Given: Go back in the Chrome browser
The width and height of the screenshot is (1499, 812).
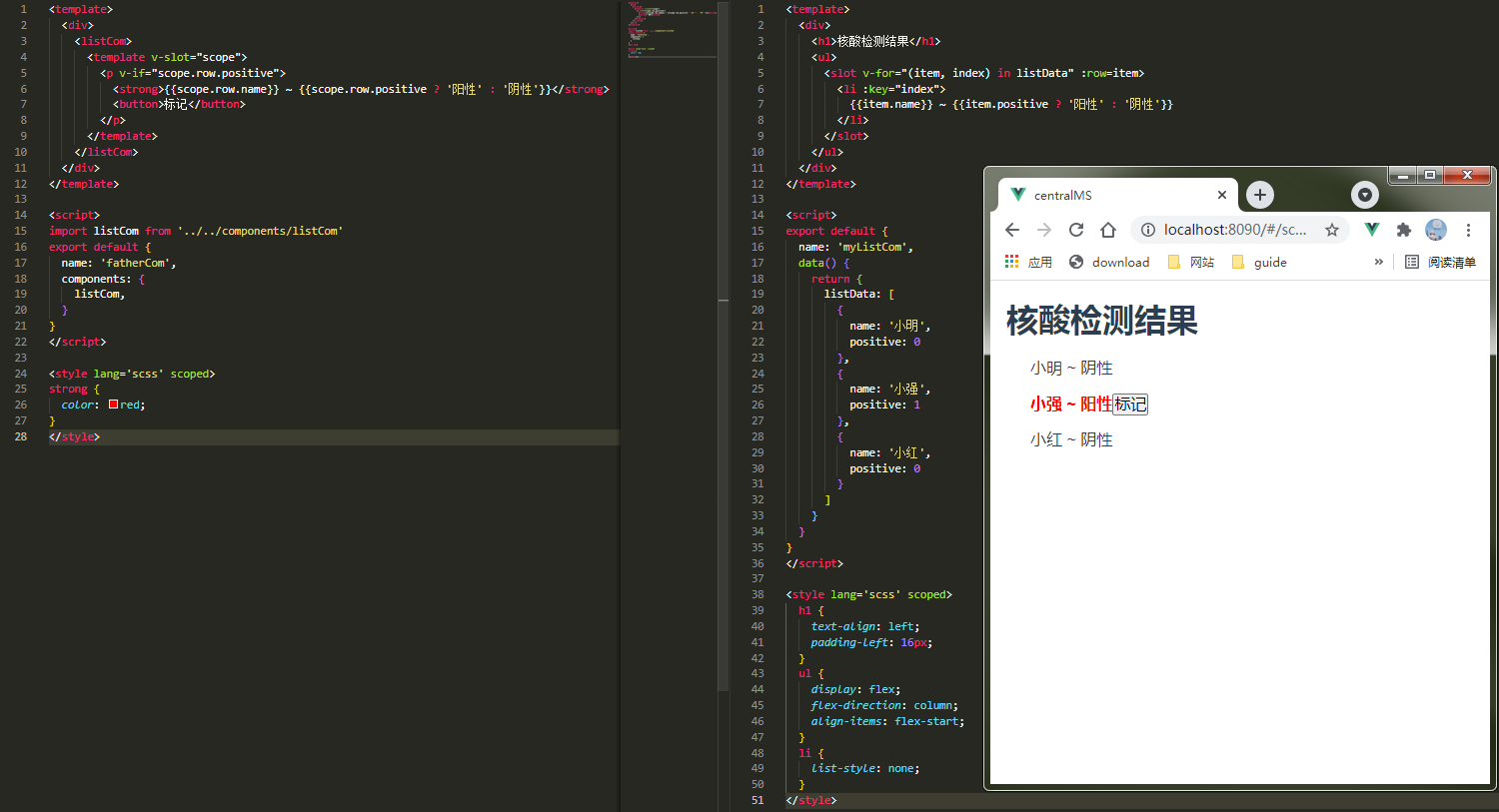Looking at the screenshot, I should 1012,230.
